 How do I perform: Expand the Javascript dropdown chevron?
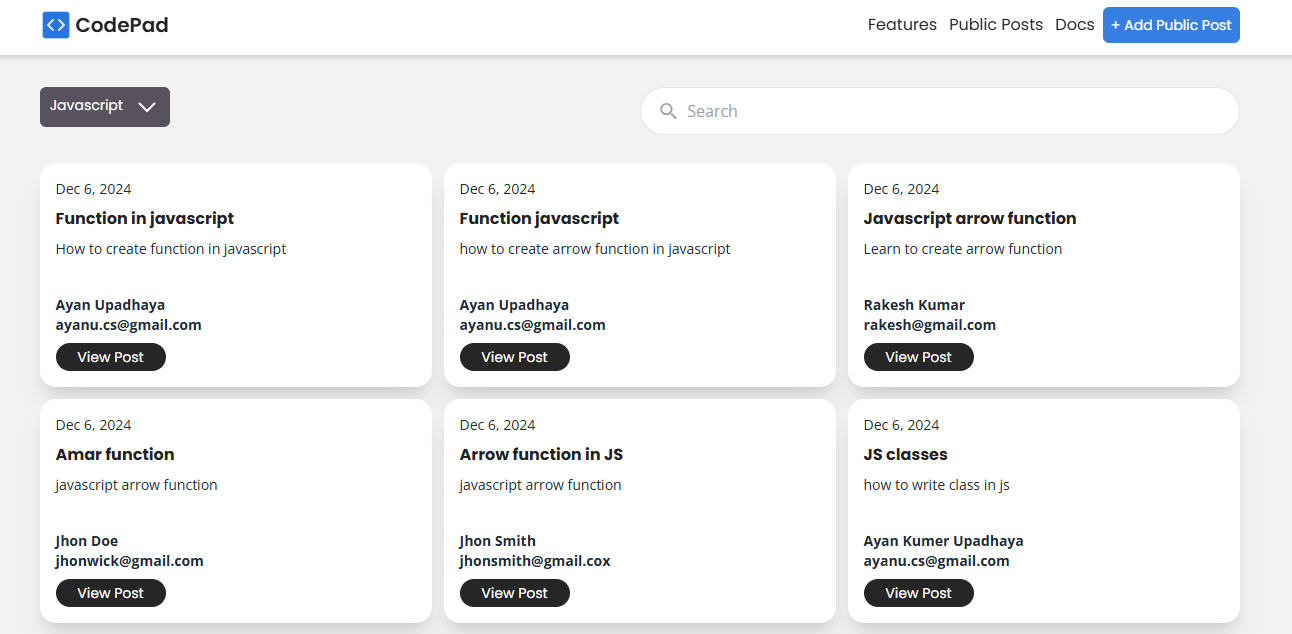[147, 107]
